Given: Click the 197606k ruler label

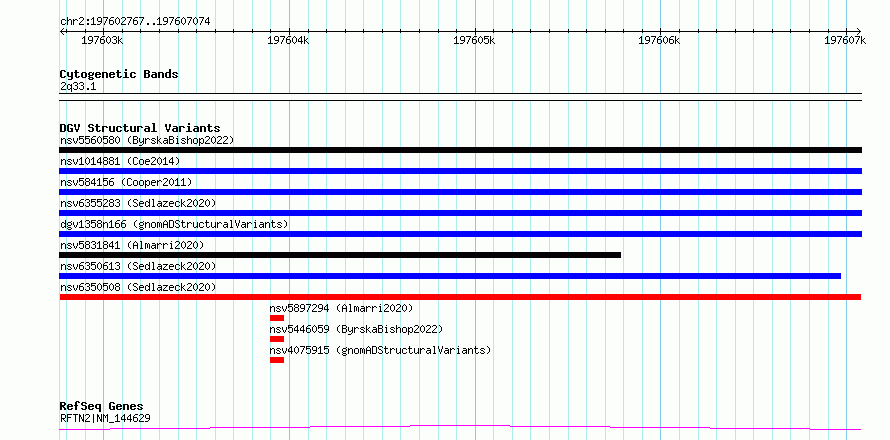Looking at the screenshot, I should (x=660, y=41).
